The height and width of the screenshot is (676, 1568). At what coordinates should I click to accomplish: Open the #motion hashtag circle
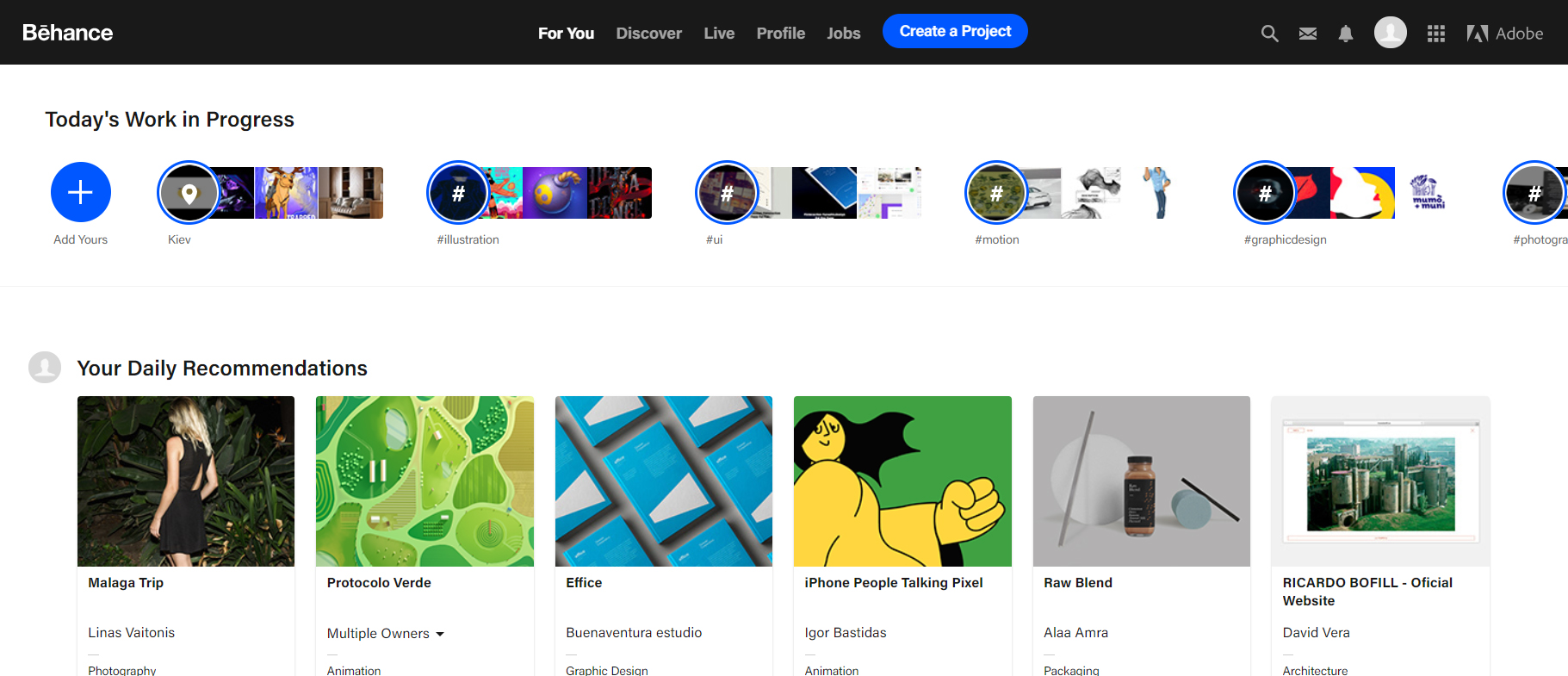click(x=996, y=193)
